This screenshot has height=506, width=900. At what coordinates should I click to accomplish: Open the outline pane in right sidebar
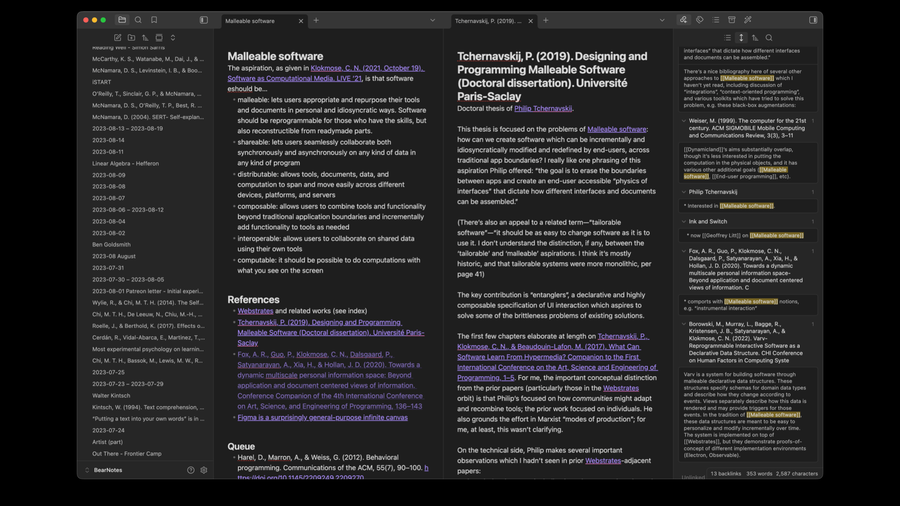[715, 20]
